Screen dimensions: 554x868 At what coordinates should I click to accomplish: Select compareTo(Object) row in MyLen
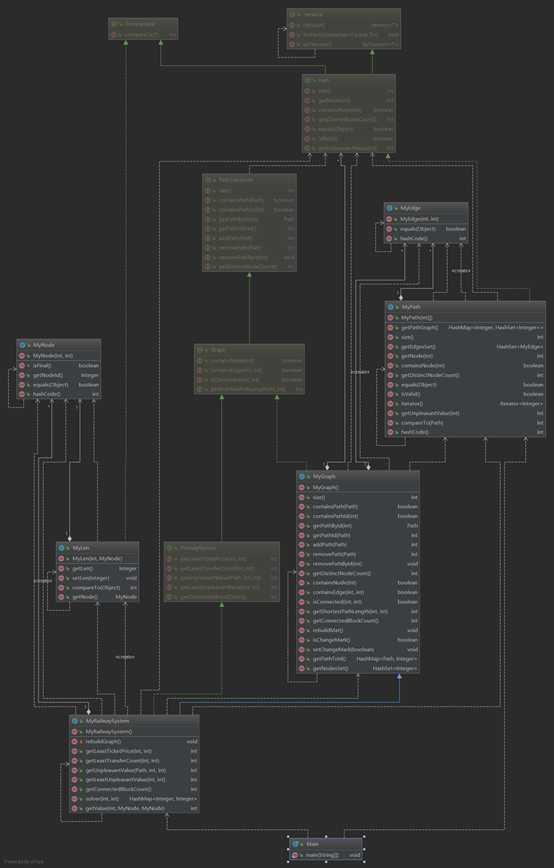point(97,588)
